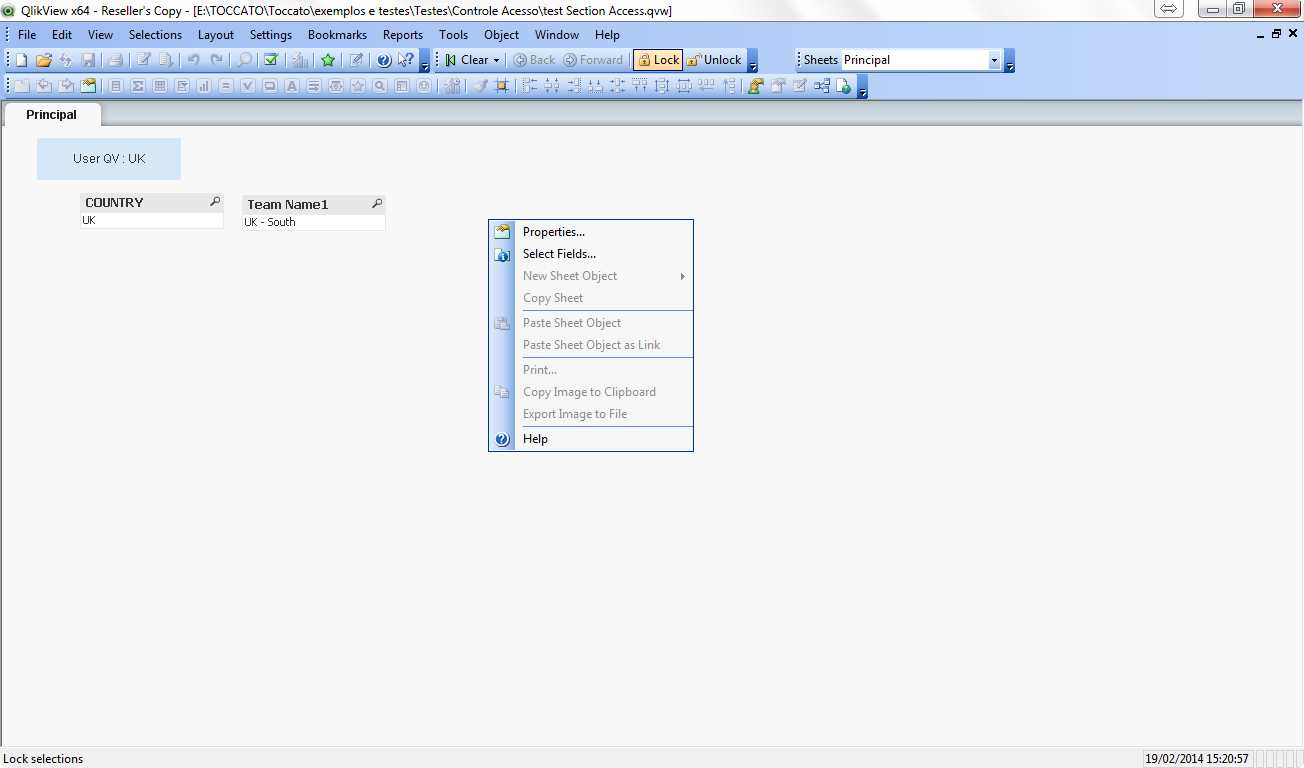The image size is (1304, 768).
Task: Open the Reports menu
Action: pos(403,34)
